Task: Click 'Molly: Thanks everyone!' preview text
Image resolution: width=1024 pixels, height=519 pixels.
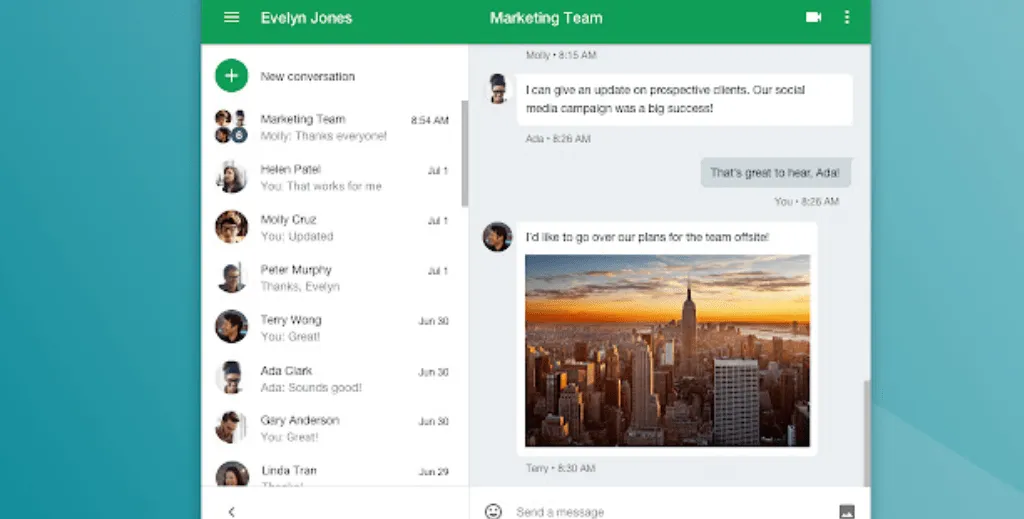Action: pos(323,136)
